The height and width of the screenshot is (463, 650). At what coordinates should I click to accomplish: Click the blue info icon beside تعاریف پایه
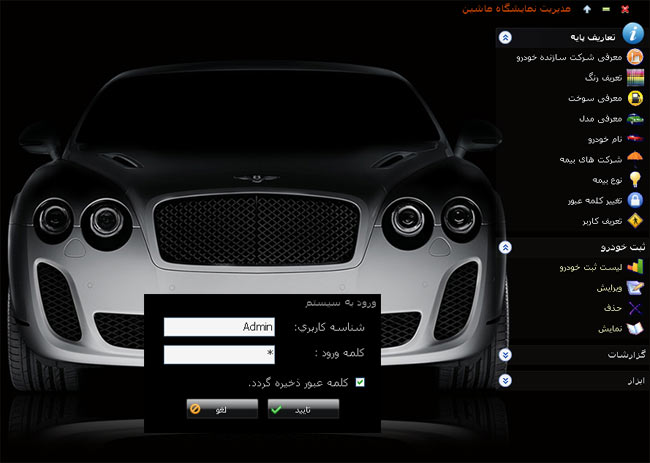[633, 33]
